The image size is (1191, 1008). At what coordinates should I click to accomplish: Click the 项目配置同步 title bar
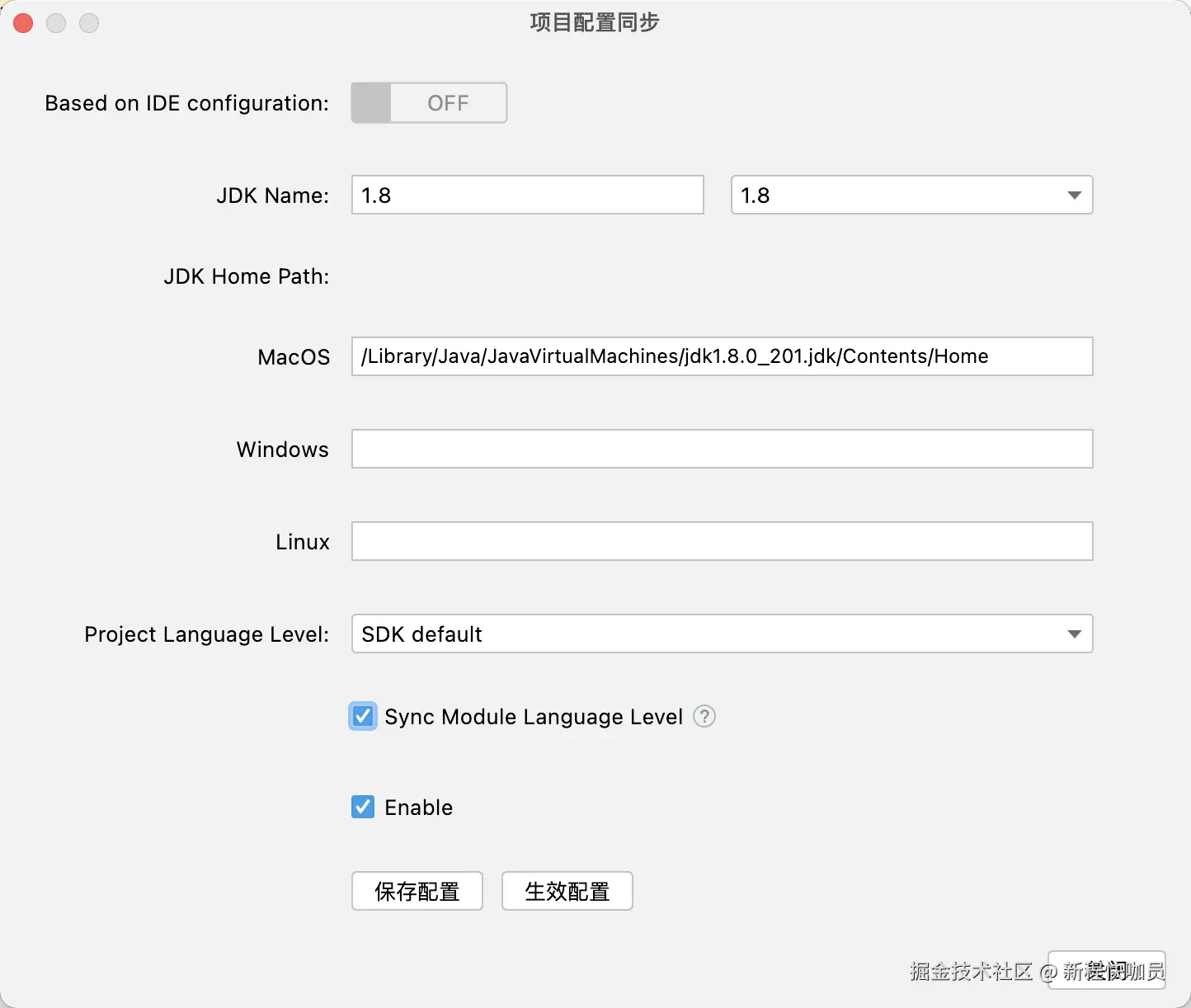click(593, 22)
